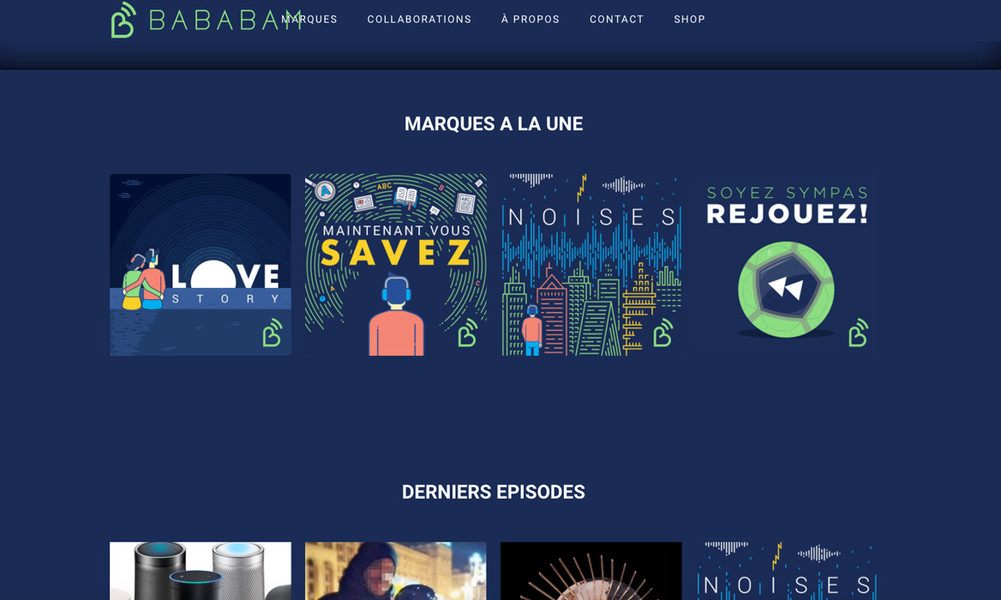The height and width of the screenshot is (600, 1001).
Task: Open the Soyez Sympas Rejouez podcast cover
Action: (x=786, y=265)
